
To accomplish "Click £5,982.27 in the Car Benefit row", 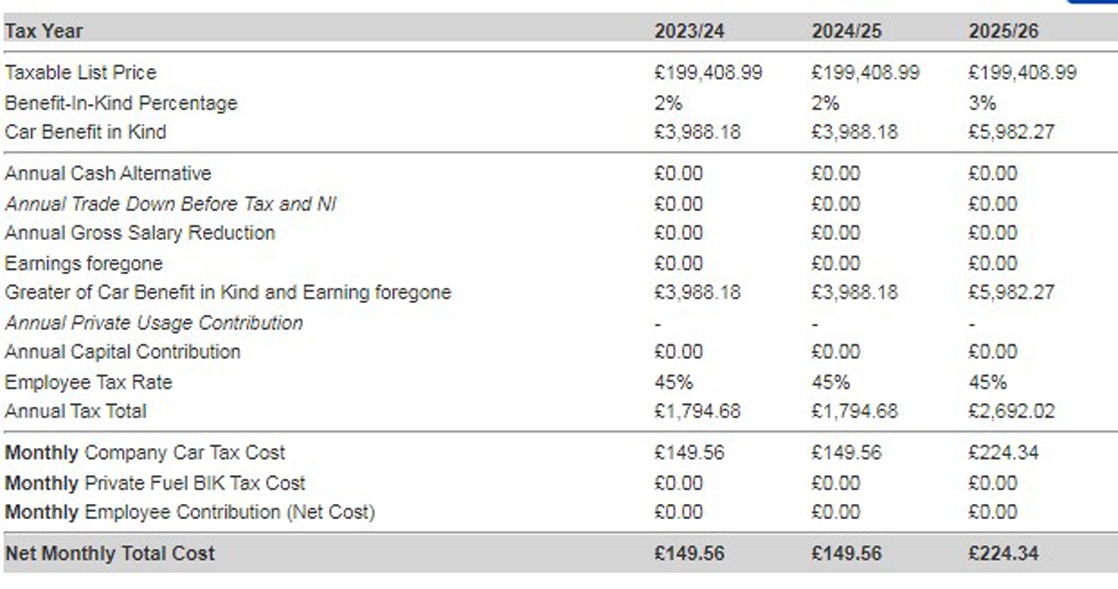I will point(1011,133).
